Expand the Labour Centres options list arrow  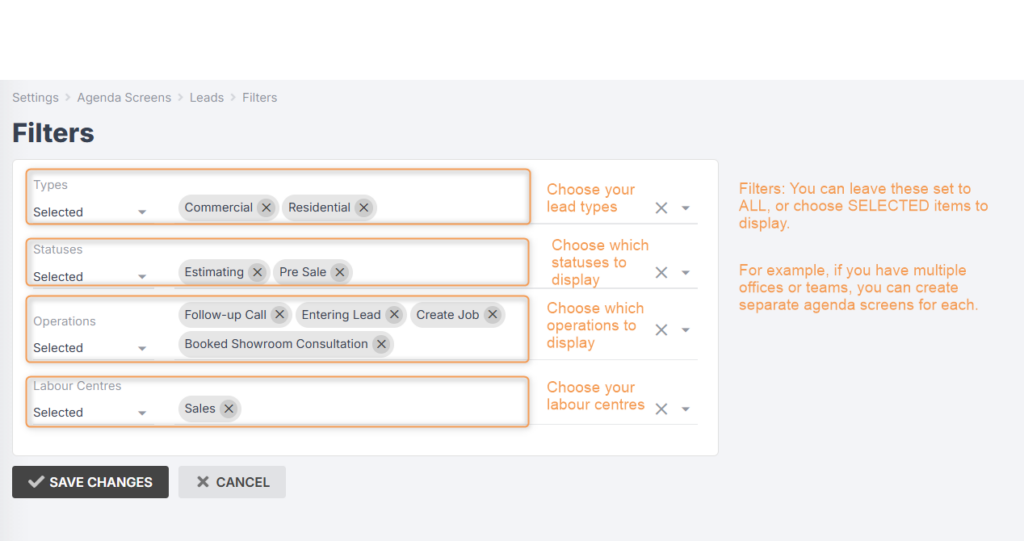(686, 409)
